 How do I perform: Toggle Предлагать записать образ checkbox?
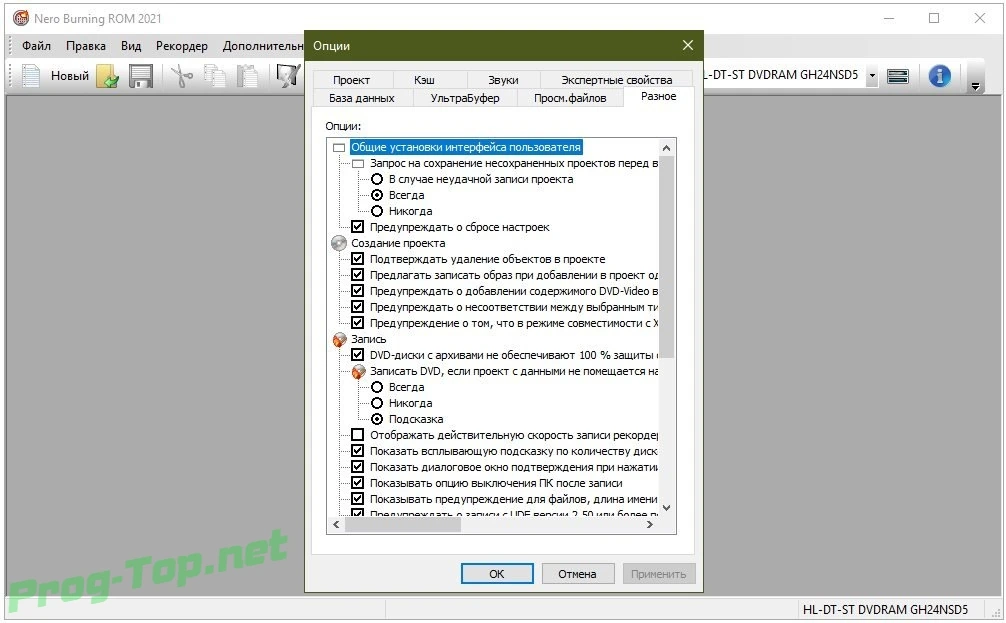358,275
